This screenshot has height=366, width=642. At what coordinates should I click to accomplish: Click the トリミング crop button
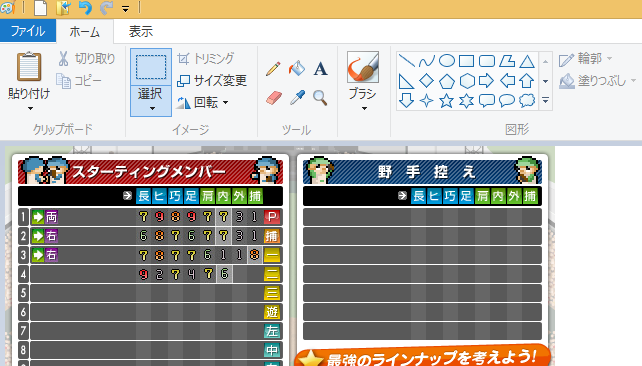[206, 59]
